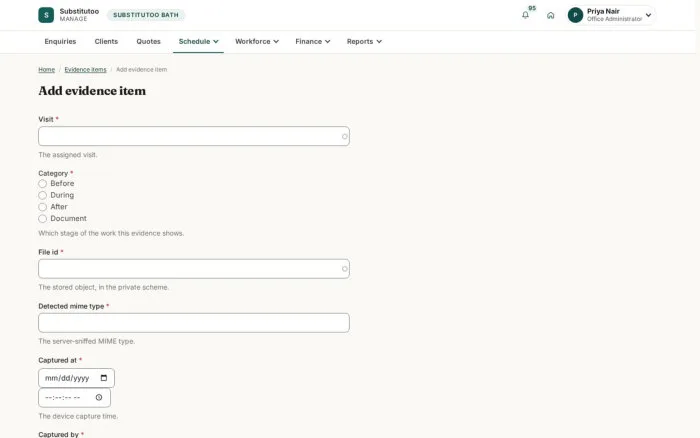The width and height of the screenshot is (700, 438).
Task: Click 'The server-sniffed MIME type.' hint
Action: 87,341
